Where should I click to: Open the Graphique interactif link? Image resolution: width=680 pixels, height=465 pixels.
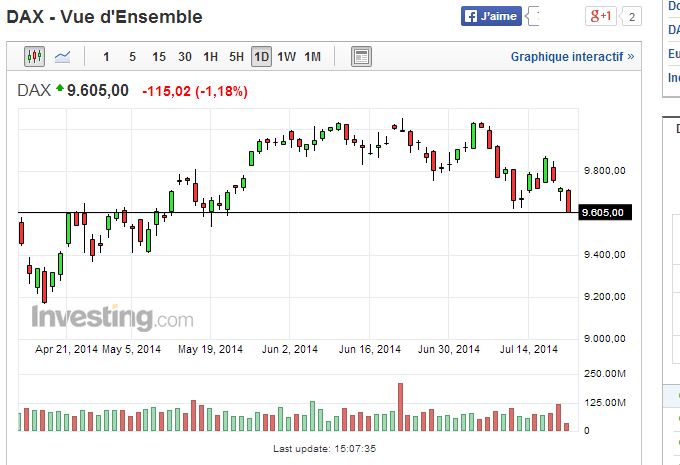[x=572, y=56]
